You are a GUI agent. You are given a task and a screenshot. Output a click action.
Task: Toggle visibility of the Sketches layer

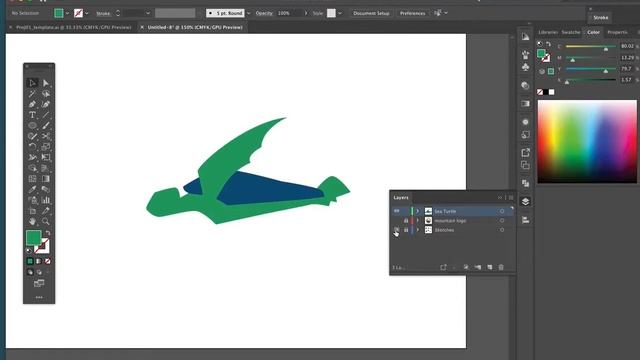pyautogui.click(x=396, y=230)
